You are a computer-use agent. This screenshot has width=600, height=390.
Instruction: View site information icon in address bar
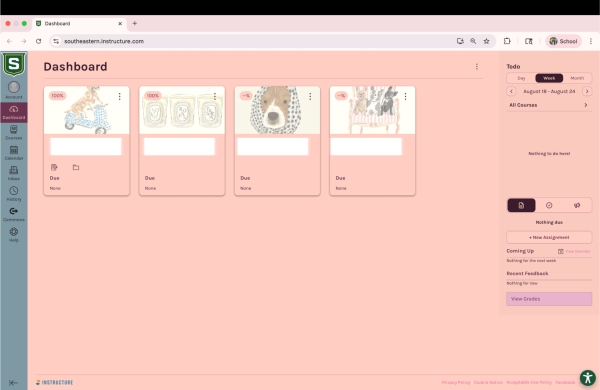tap(56, 41)
